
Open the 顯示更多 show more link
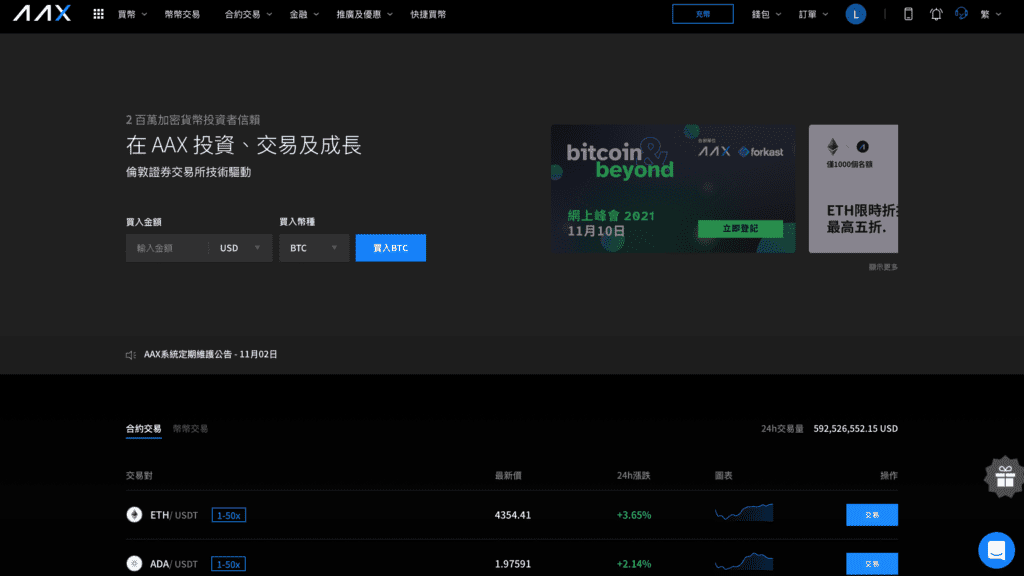(x=883, y=267)
